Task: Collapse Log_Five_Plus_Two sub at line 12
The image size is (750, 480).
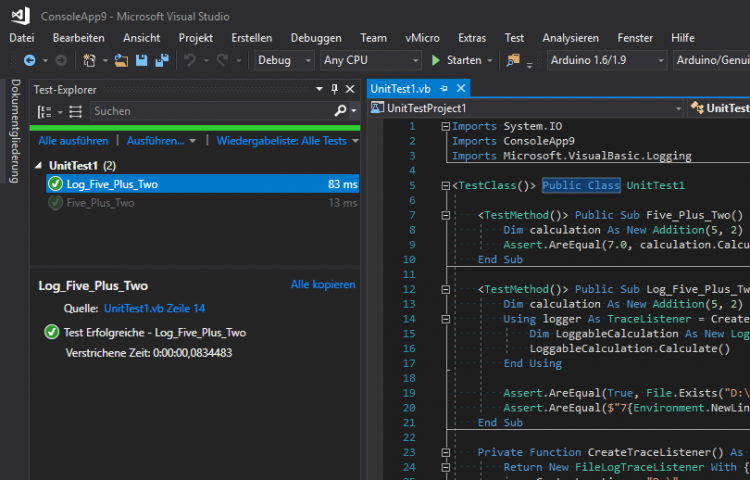Action: (445, 289)
